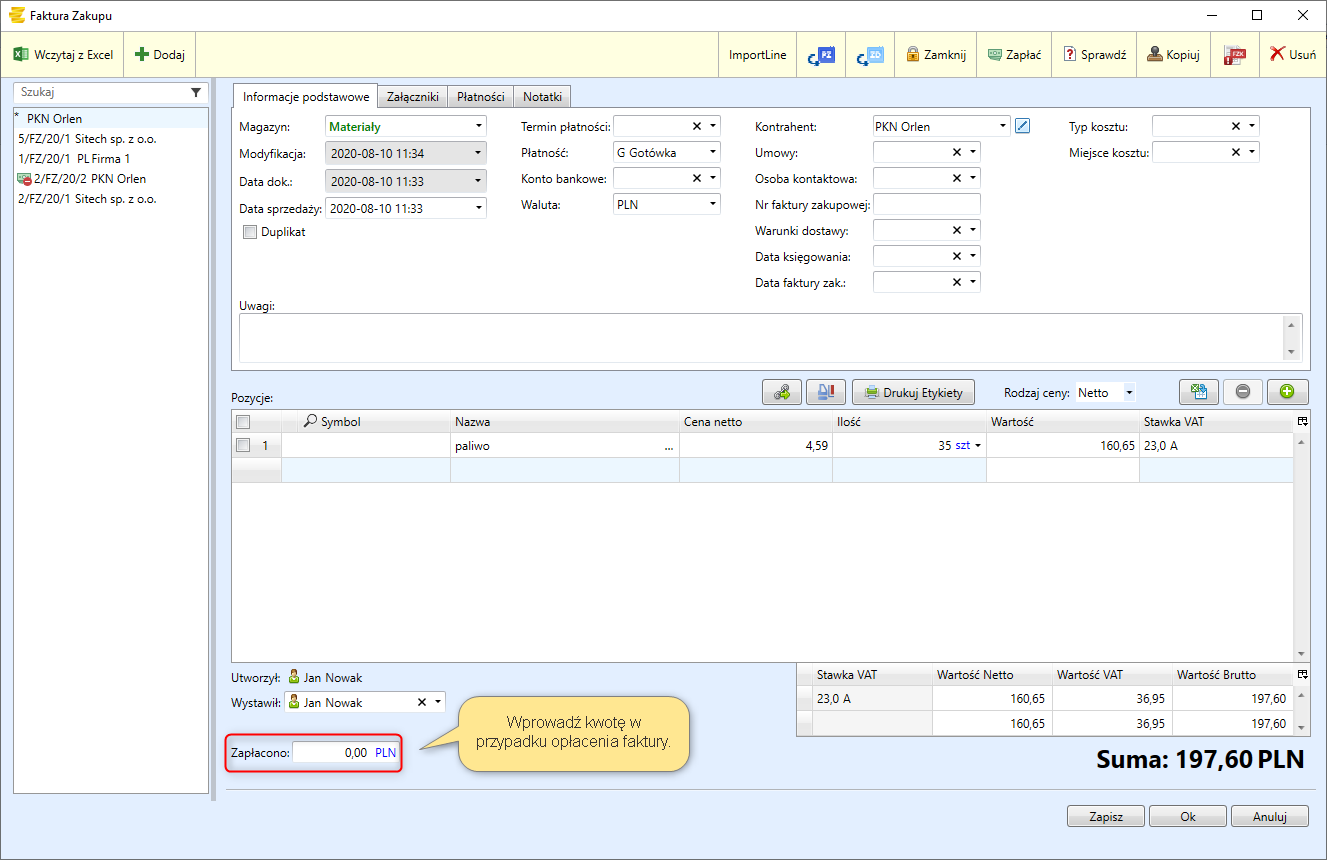The height and width of the screenshot is (860, 1327).
Task: Click the PZ document conversion icon
Action: (821, 55)
